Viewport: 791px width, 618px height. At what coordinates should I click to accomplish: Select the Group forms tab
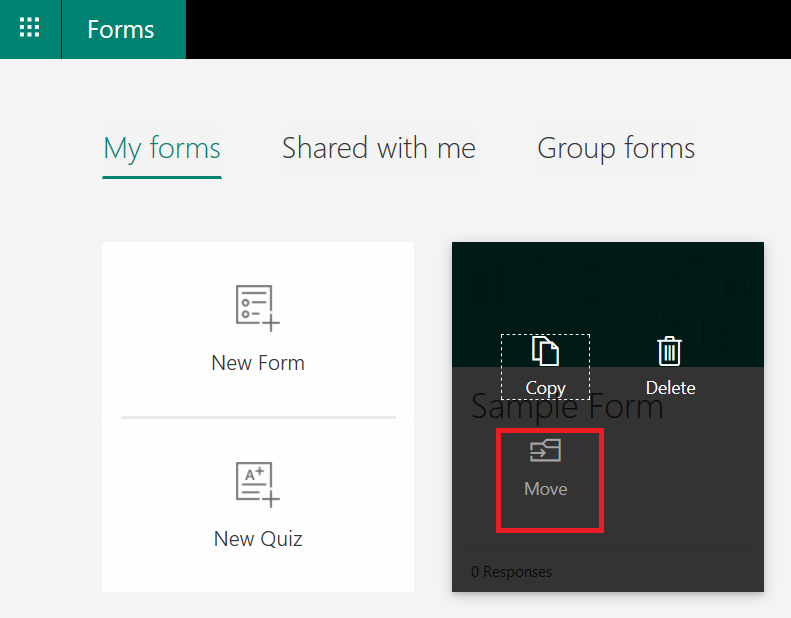point(616,148)
